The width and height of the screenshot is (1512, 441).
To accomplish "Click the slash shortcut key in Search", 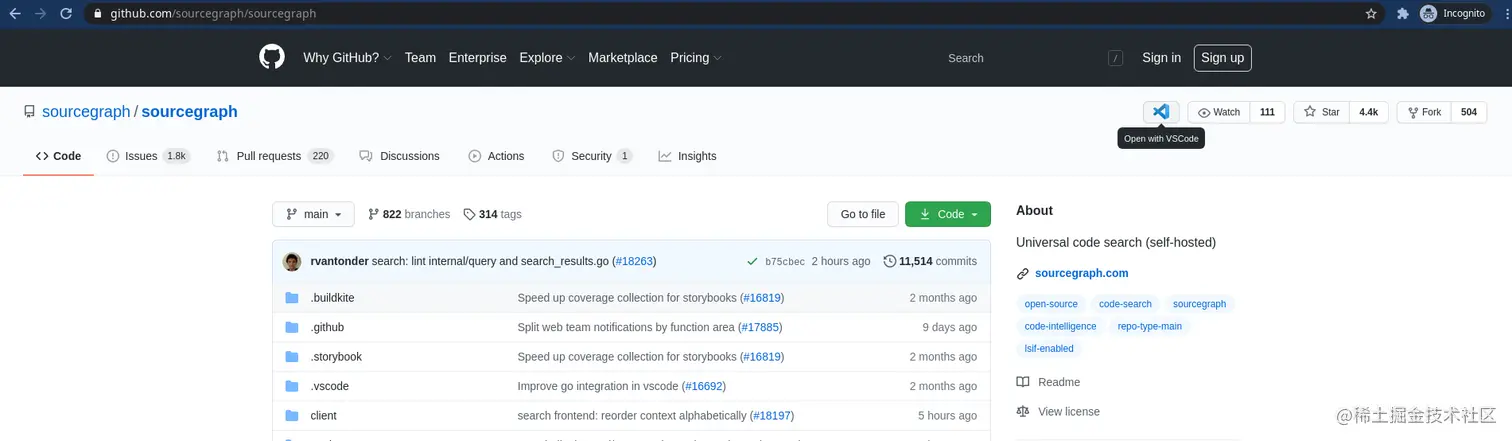I will (1115, 58).
